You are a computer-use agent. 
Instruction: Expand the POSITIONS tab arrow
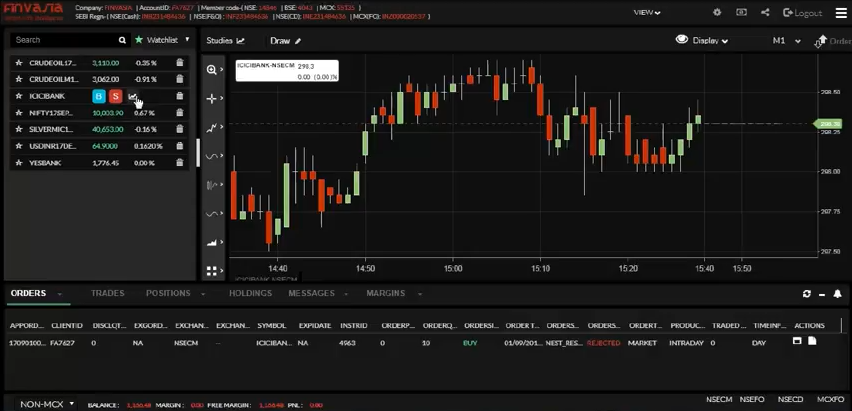[x=203, y=294]
